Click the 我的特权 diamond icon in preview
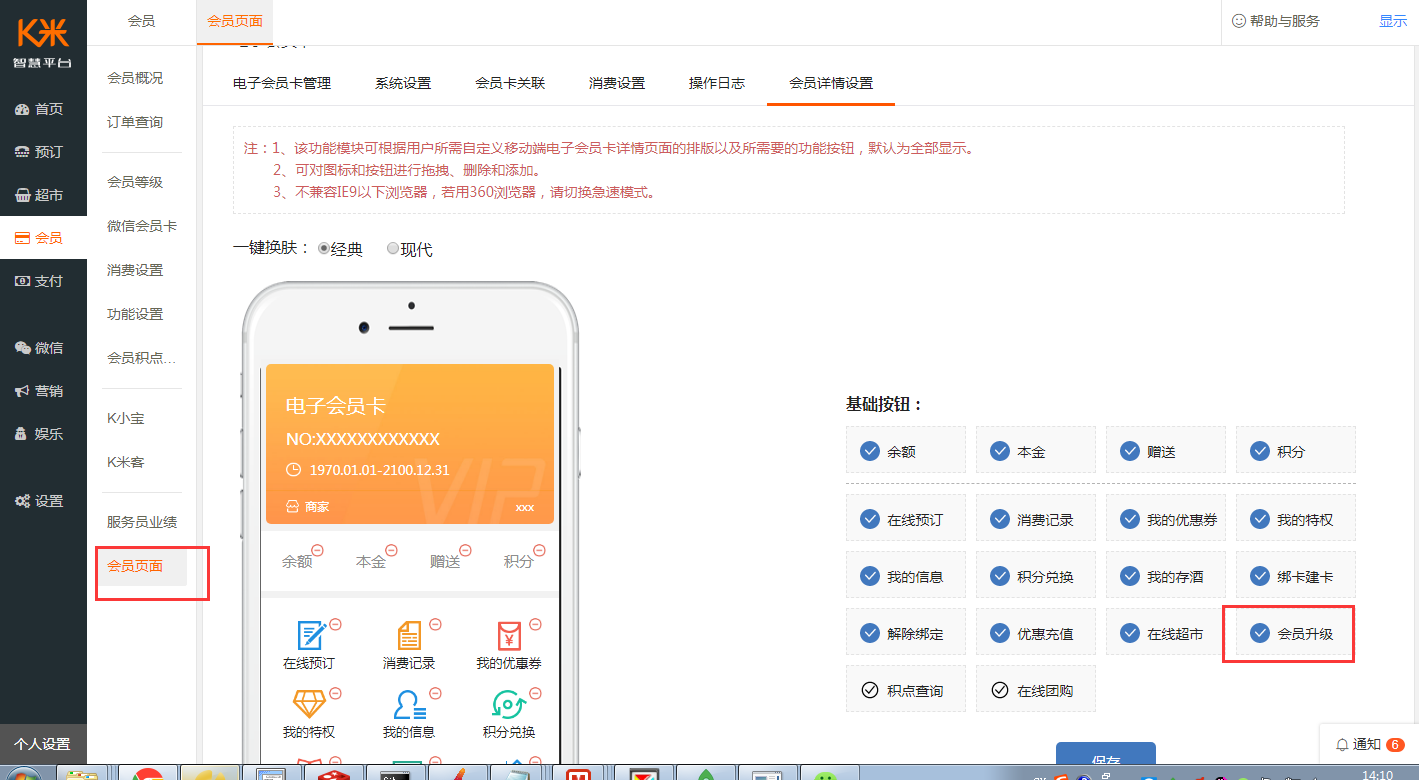The height and width of the screenshot is (780, 1419). click(x=309, y=704)
